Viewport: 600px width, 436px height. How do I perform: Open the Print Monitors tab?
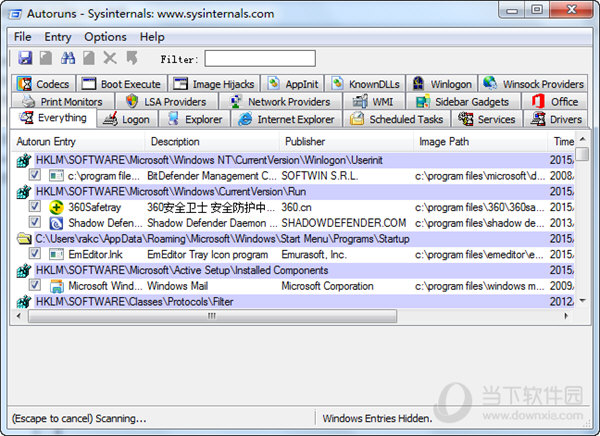62,101
